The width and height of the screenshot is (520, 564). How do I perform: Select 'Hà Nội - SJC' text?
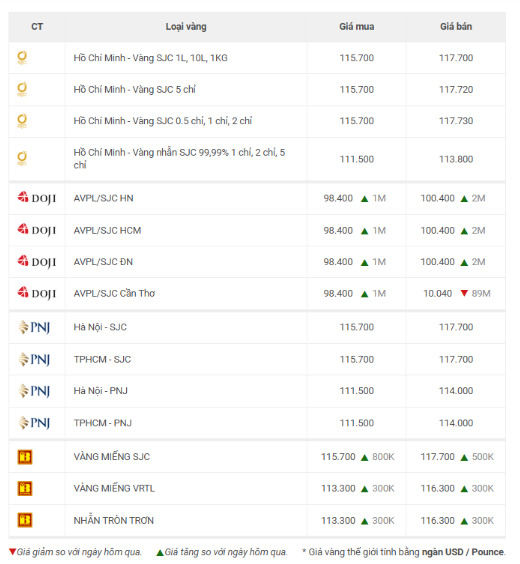(100, 327)
